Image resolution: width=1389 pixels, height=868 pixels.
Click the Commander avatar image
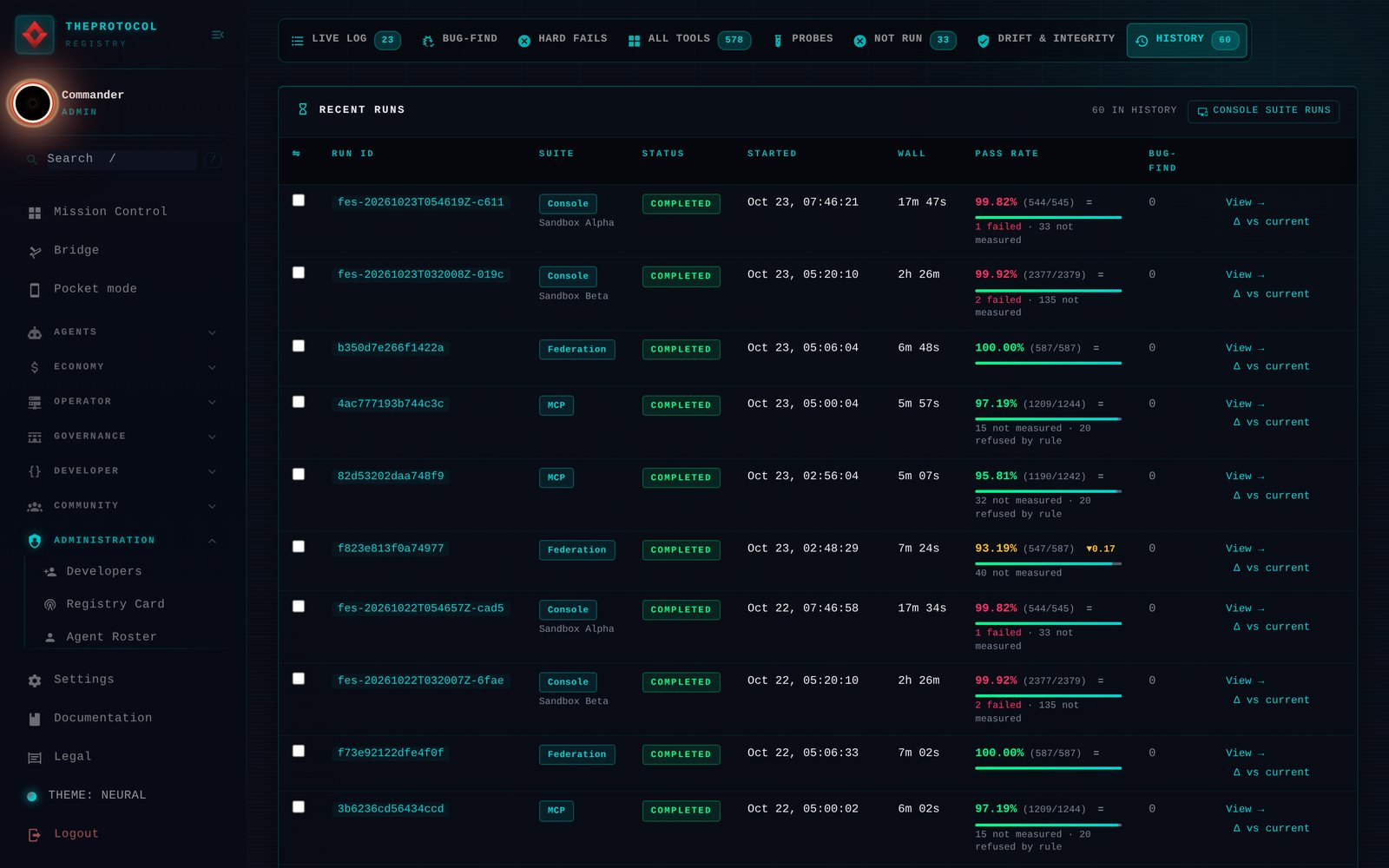(33, 103)
